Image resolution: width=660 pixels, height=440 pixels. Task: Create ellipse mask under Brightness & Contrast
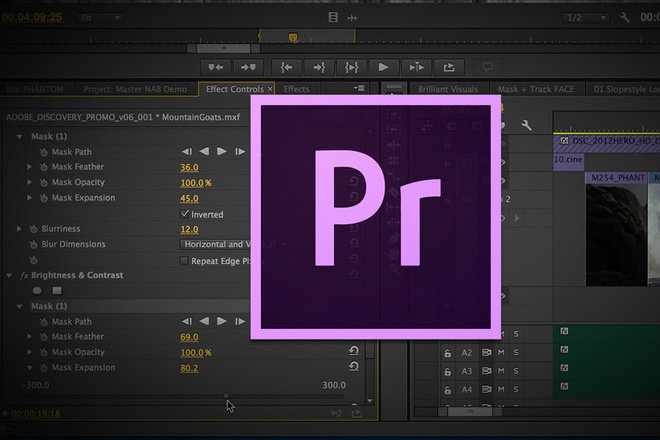37,291
